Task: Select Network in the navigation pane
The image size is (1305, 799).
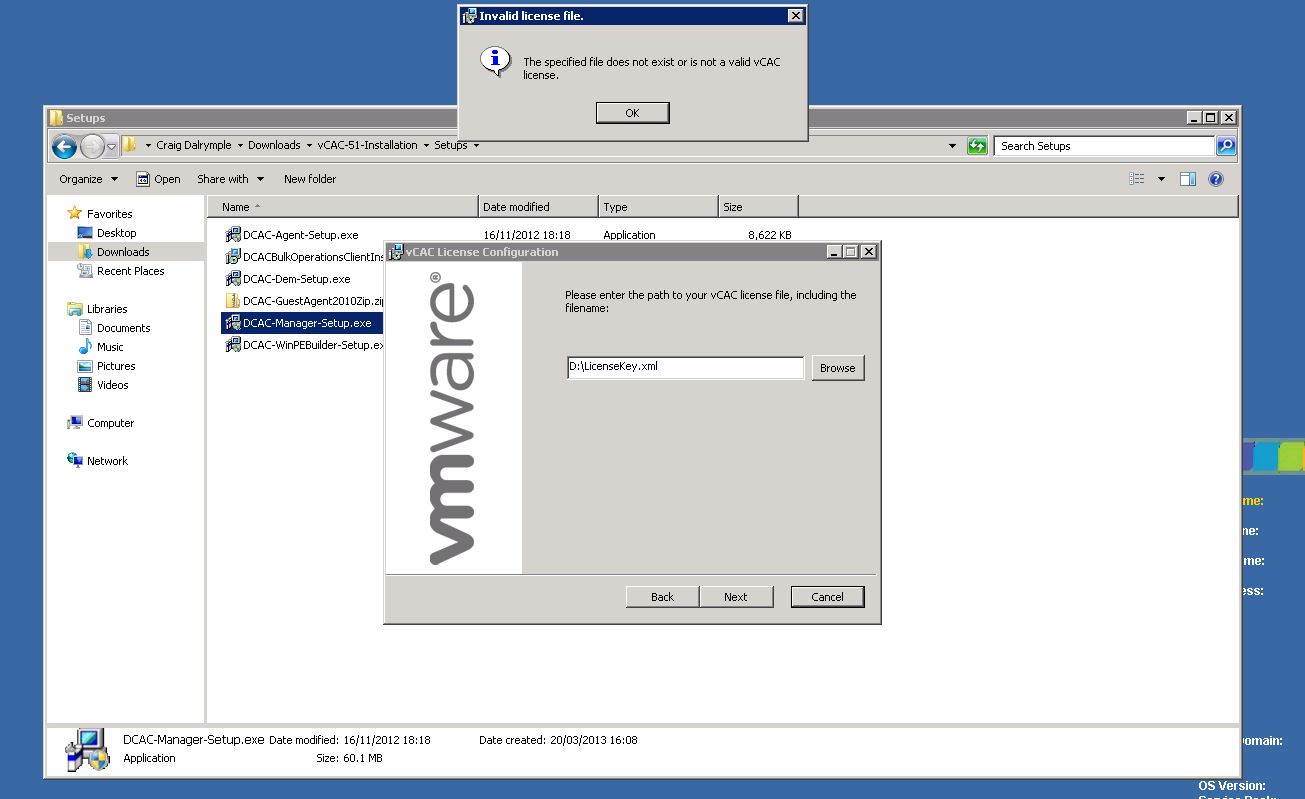Action: coord(107,461)
